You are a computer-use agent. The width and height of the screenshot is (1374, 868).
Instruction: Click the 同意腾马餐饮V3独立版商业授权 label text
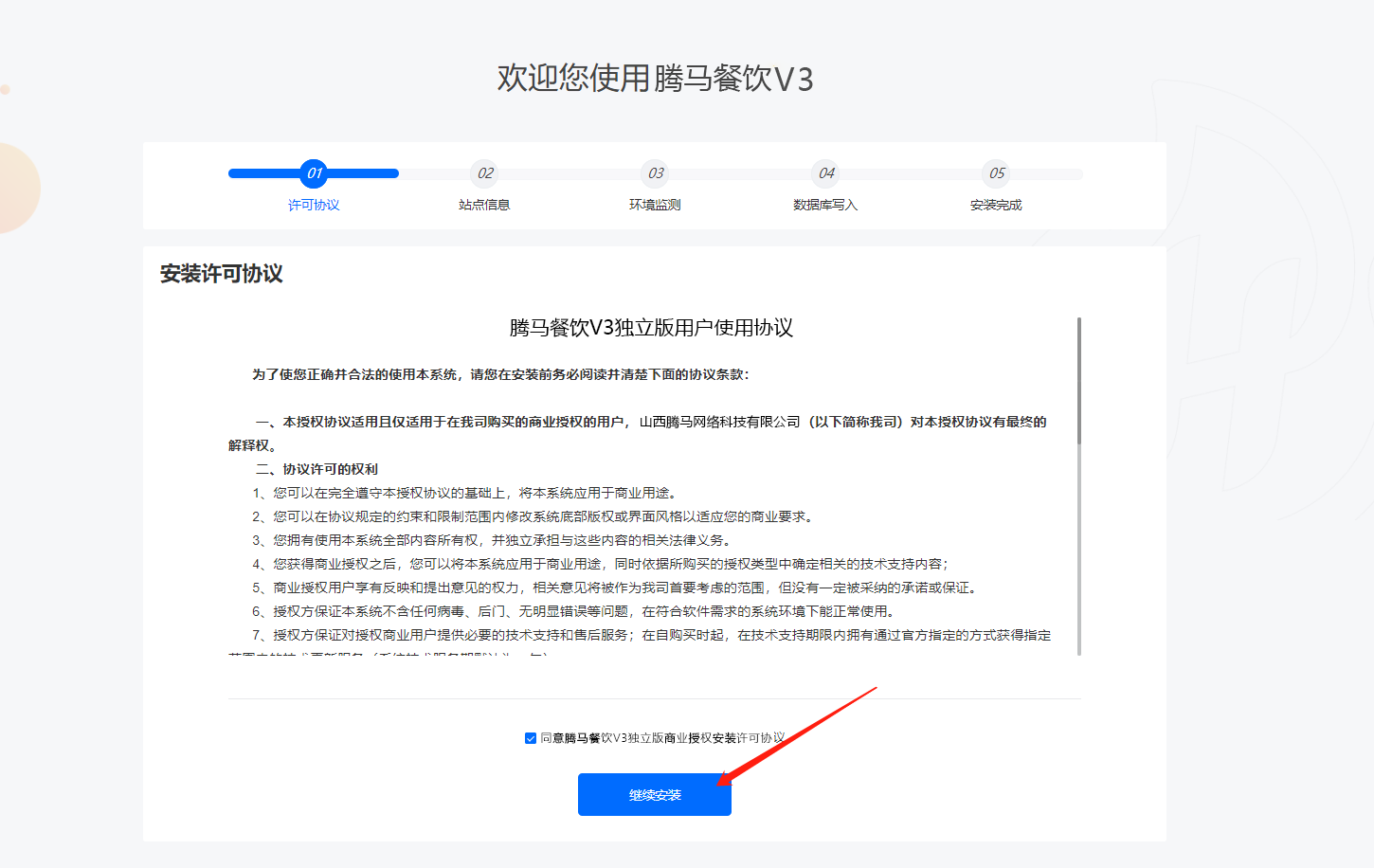click(662, 738)
